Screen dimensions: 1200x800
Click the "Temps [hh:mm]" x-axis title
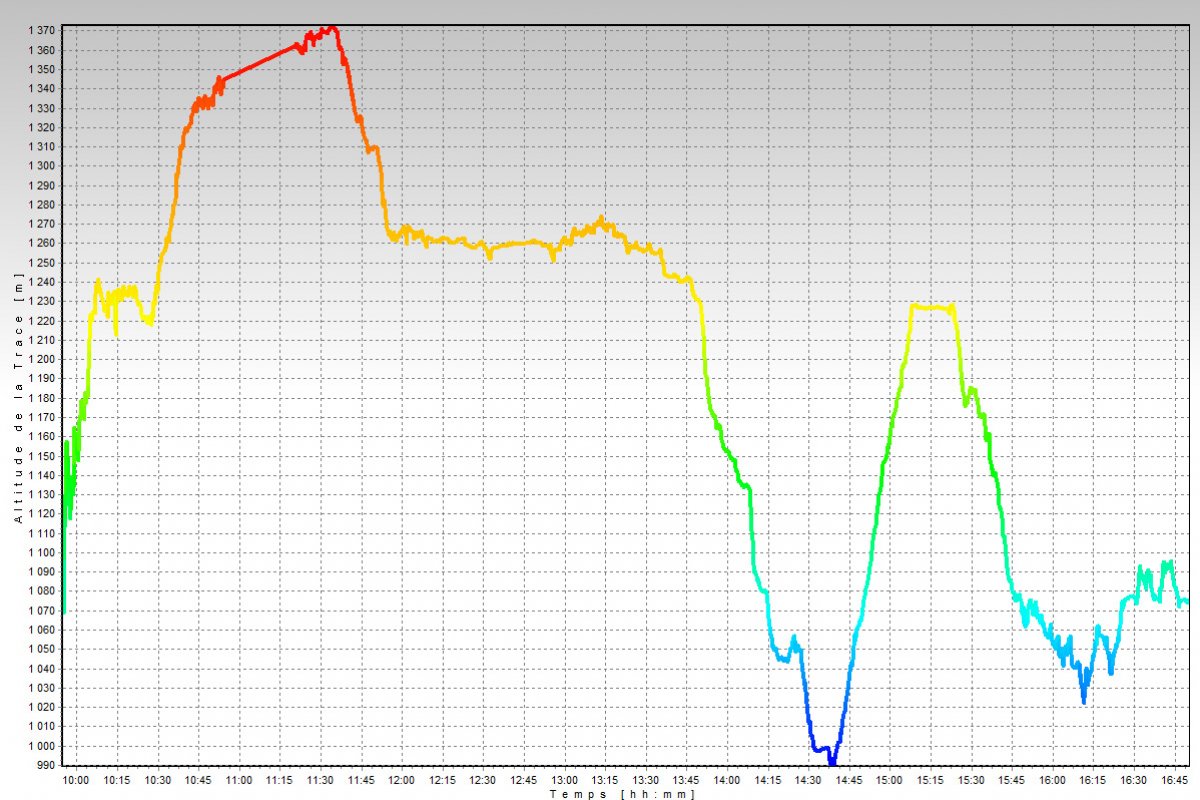[x=622, y=793]
